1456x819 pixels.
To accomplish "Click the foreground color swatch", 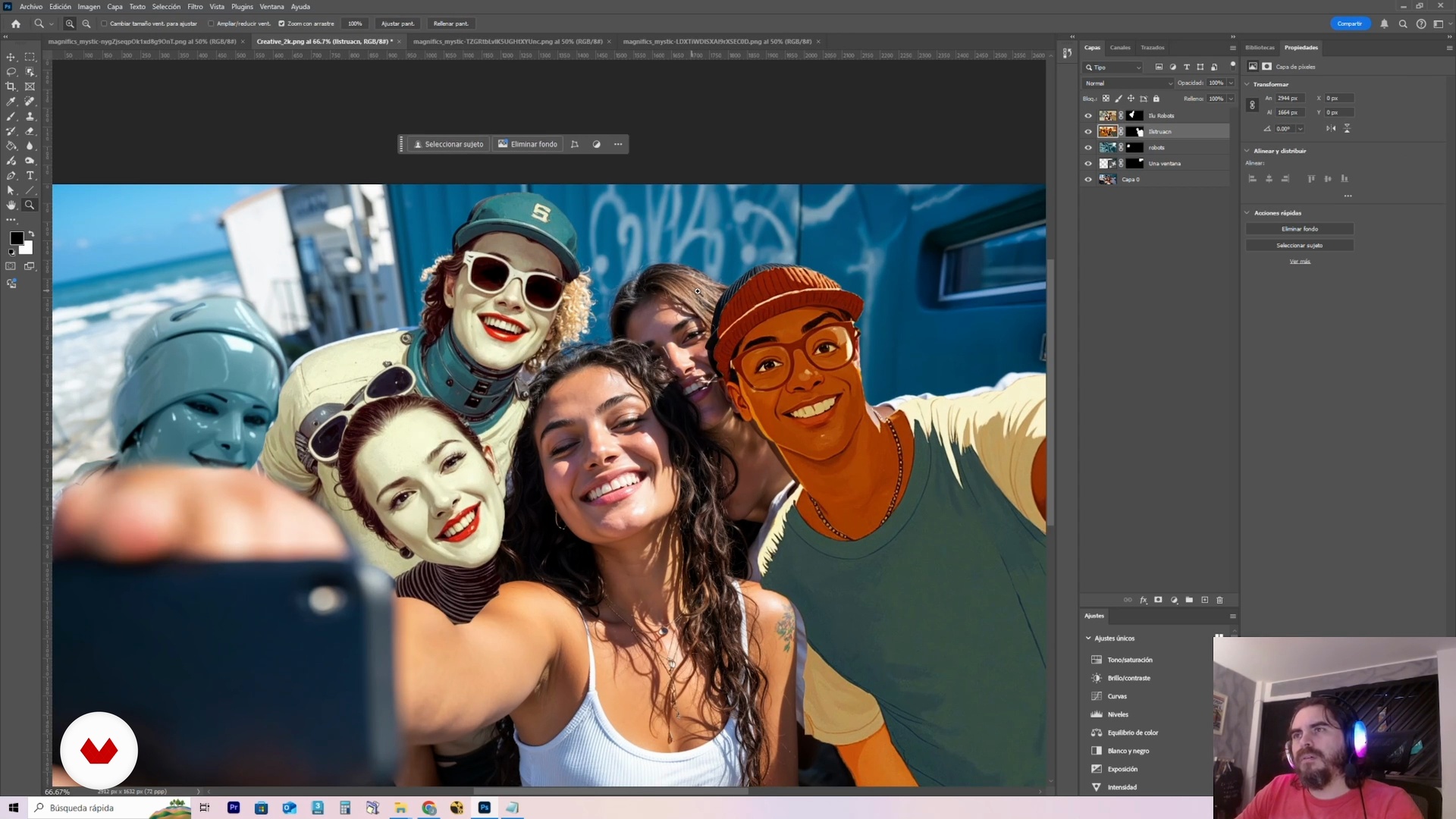I will click(x=16, y=238).
